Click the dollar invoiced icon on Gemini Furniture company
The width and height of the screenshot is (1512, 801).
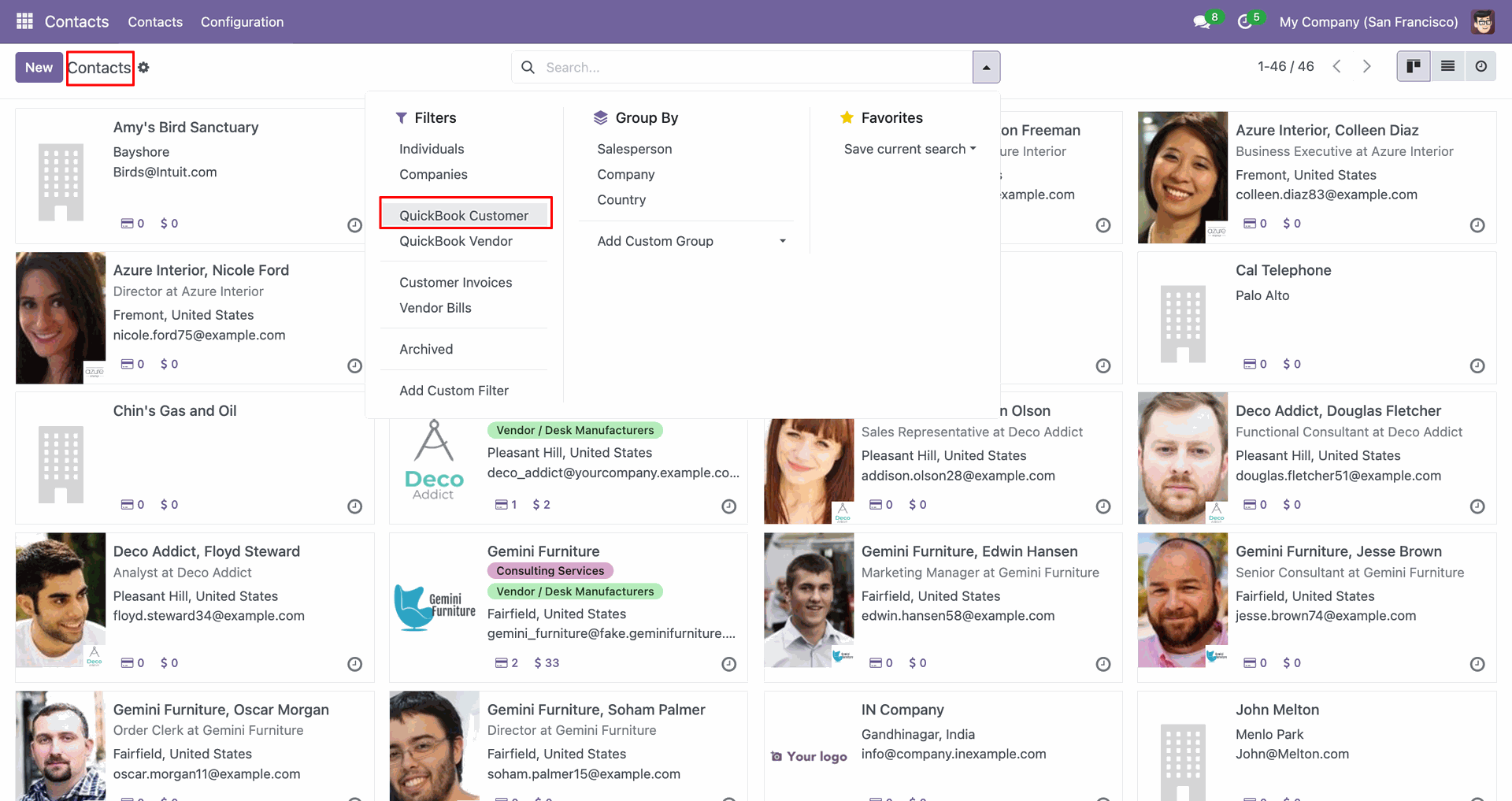pos(538,663)
